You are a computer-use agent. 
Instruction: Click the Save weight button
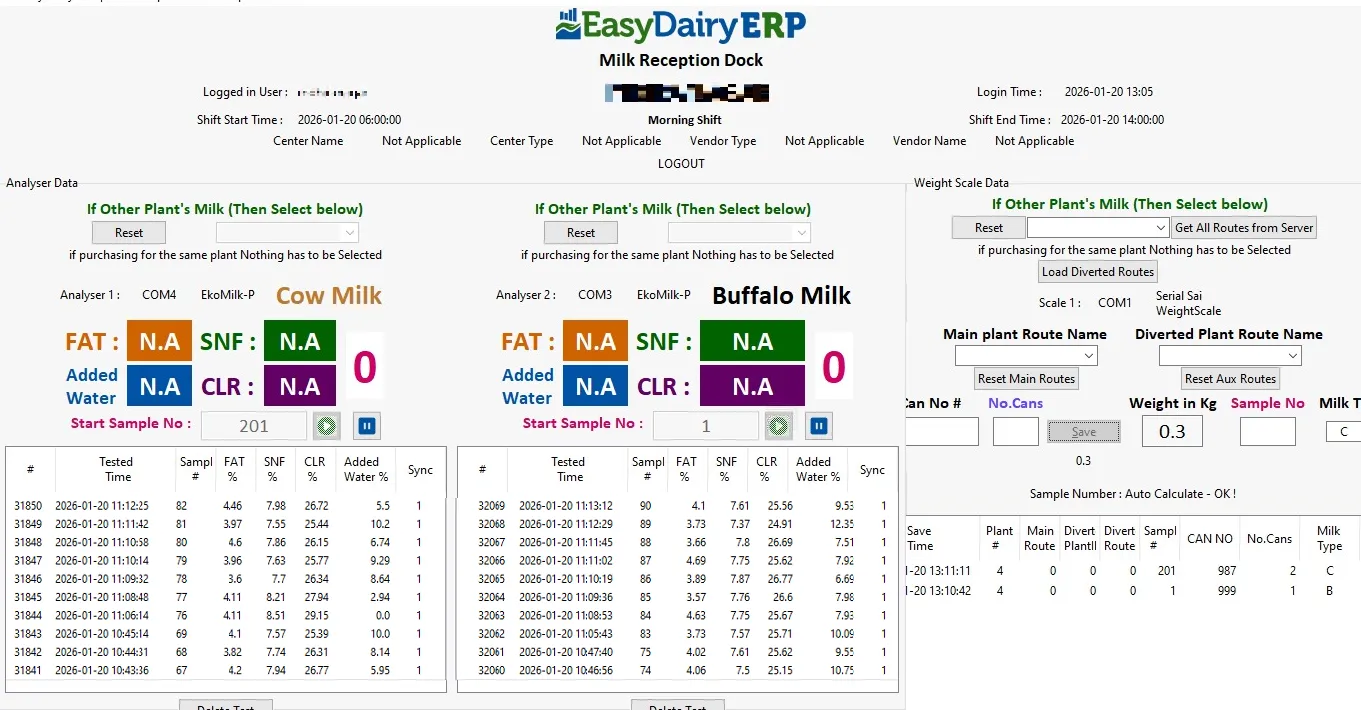coord(1084,431)
